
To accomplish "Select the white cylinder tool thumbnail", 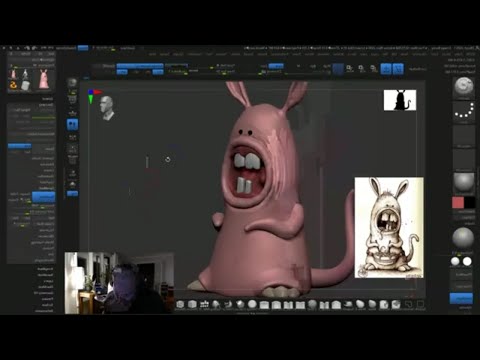I will [x=26, y=85].
